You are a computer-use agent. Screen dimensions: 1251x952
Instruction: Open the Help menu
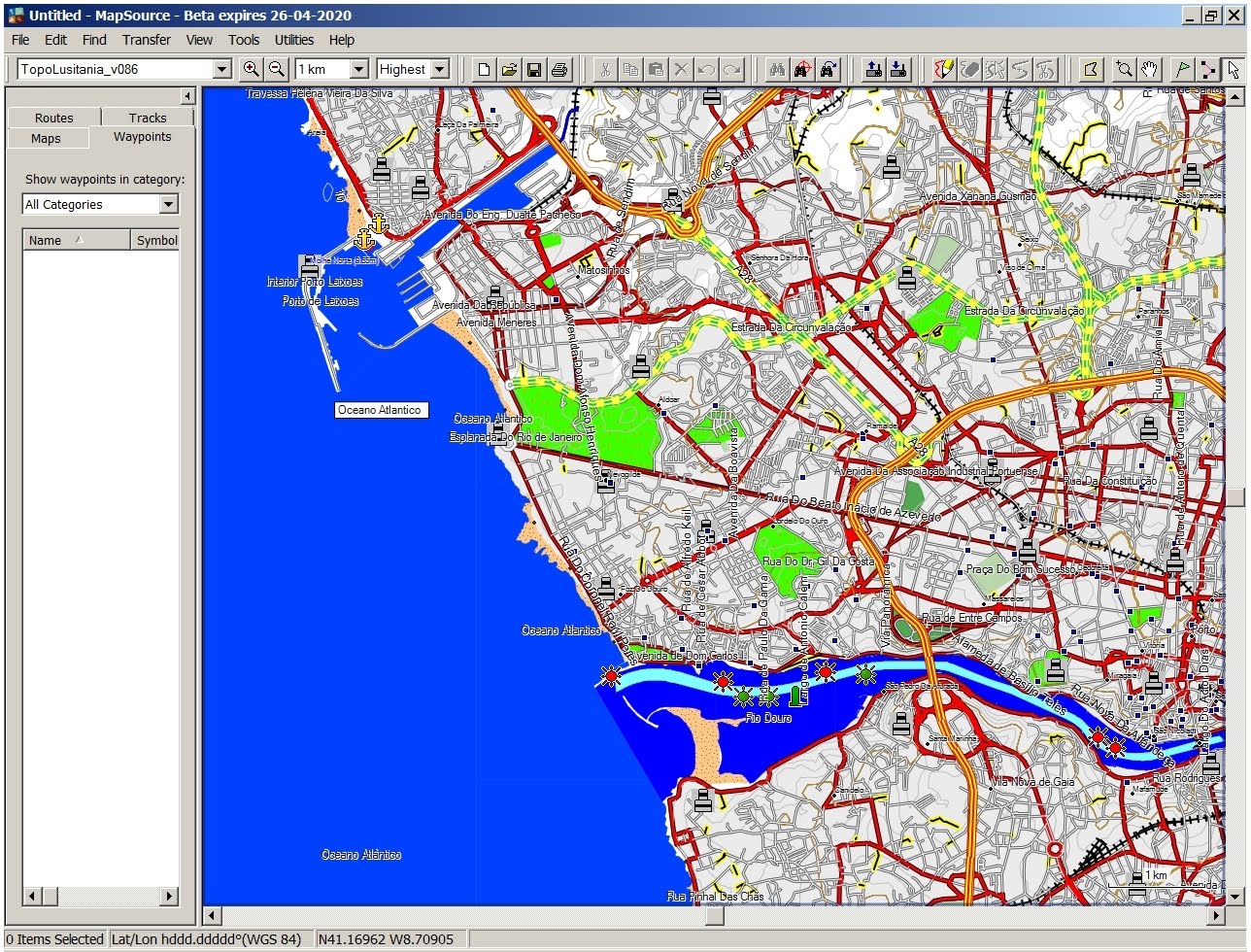pyautogui.click(x=342, y=40)
